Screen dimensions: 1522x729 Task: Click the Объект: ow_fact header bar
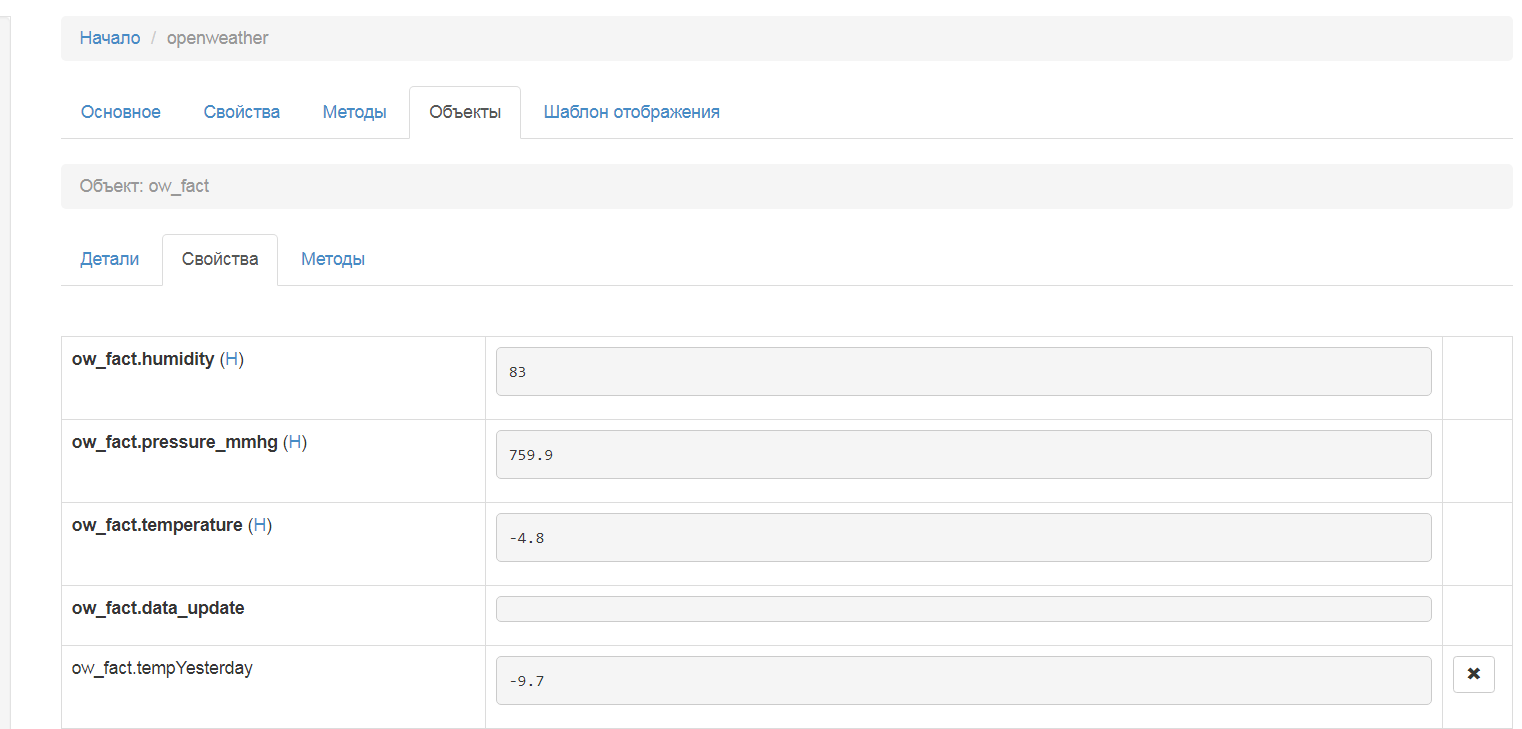click(786, 186)
